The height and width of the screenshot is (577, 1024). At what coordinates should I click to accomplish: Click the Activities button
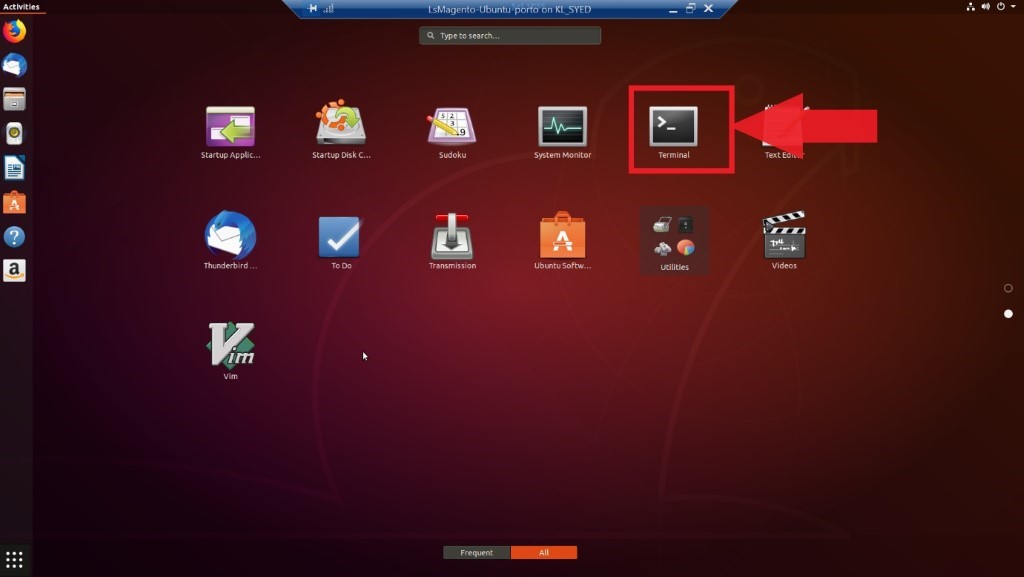click(x=21, y=7)
